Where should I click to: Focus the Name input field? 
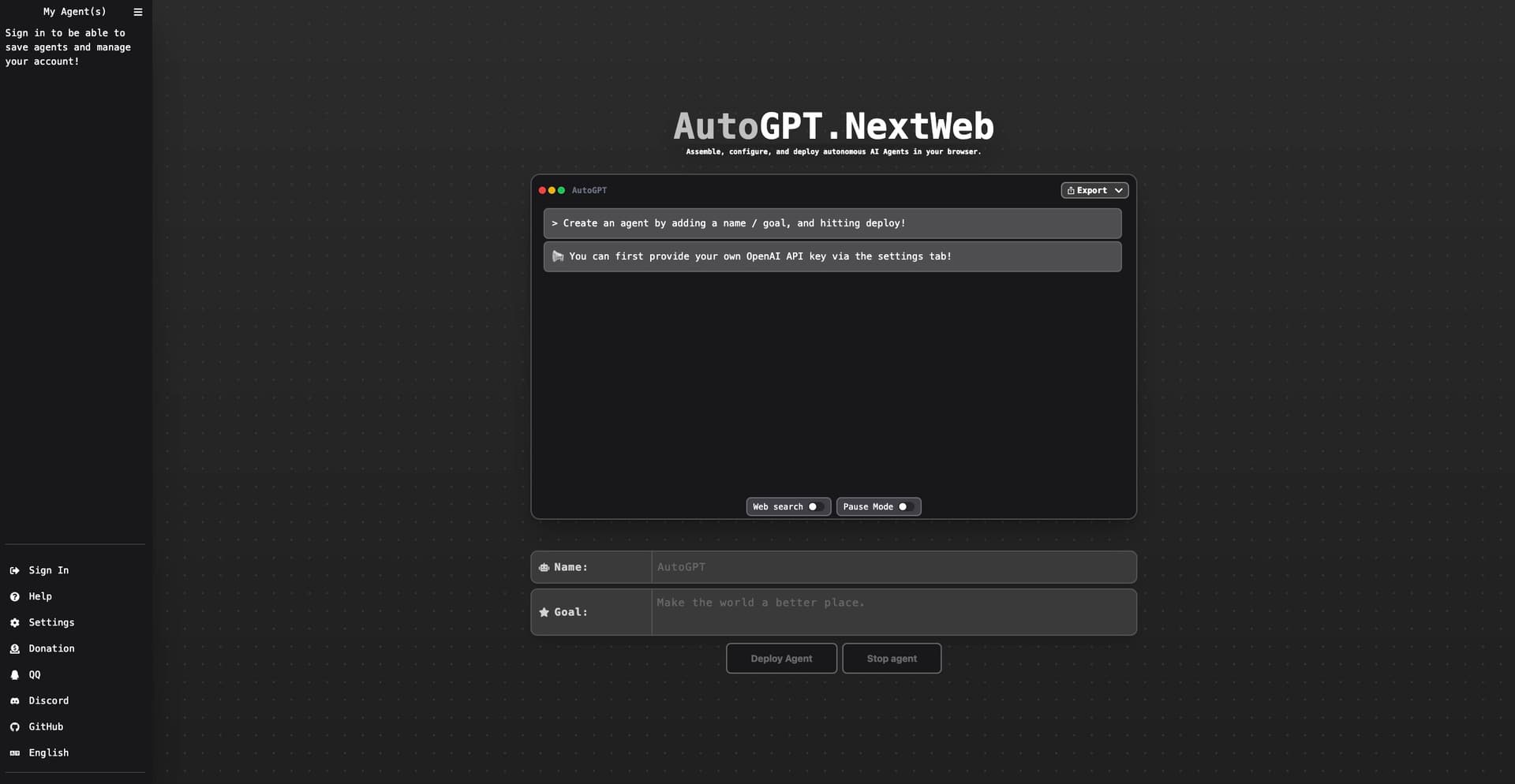894,567
